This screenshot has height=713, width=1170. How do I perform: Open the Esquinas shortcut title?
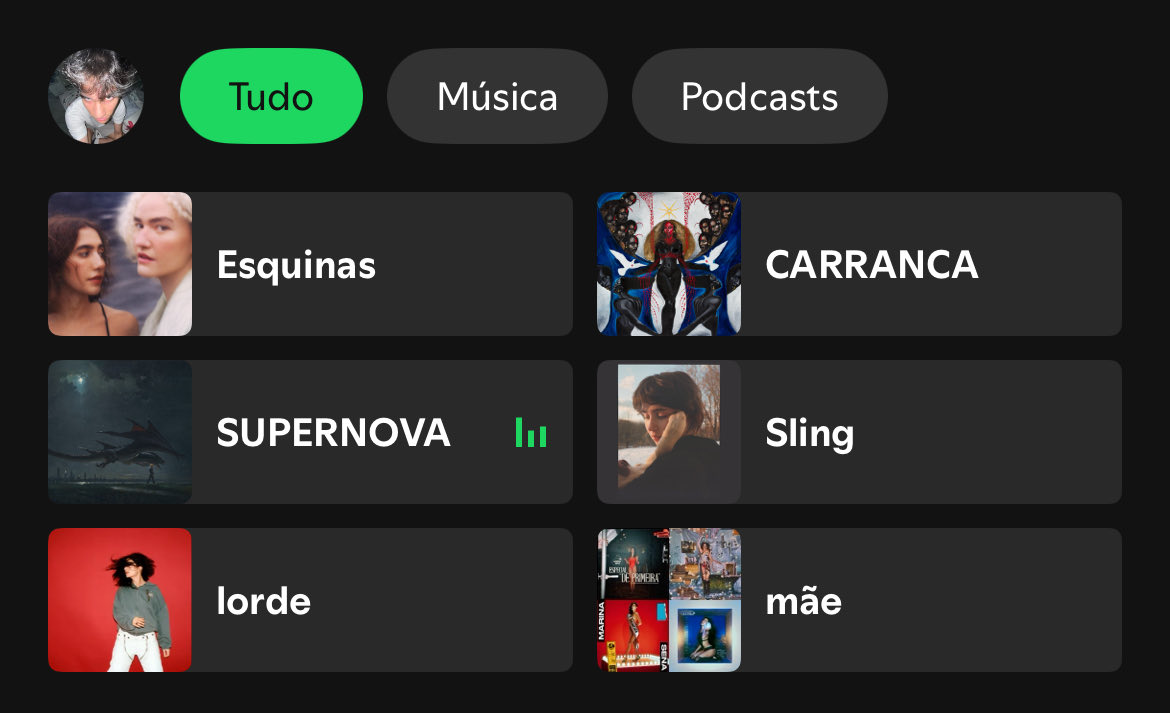(296, 266)
